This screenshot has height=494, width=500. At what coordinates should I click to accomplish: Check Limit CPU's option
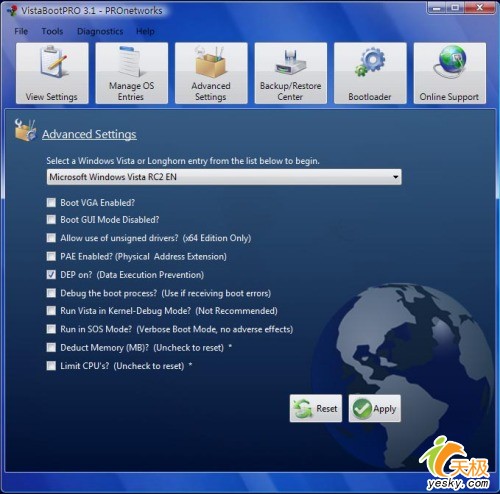tap(51, 366)
